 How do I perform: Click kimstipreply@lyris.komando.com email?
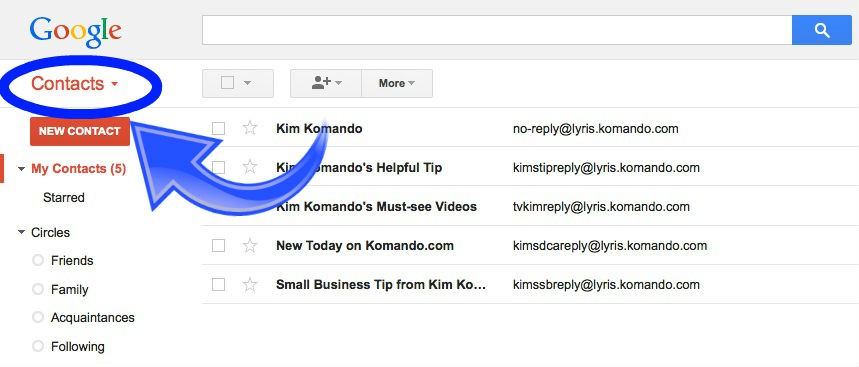[x=606, y=168]
